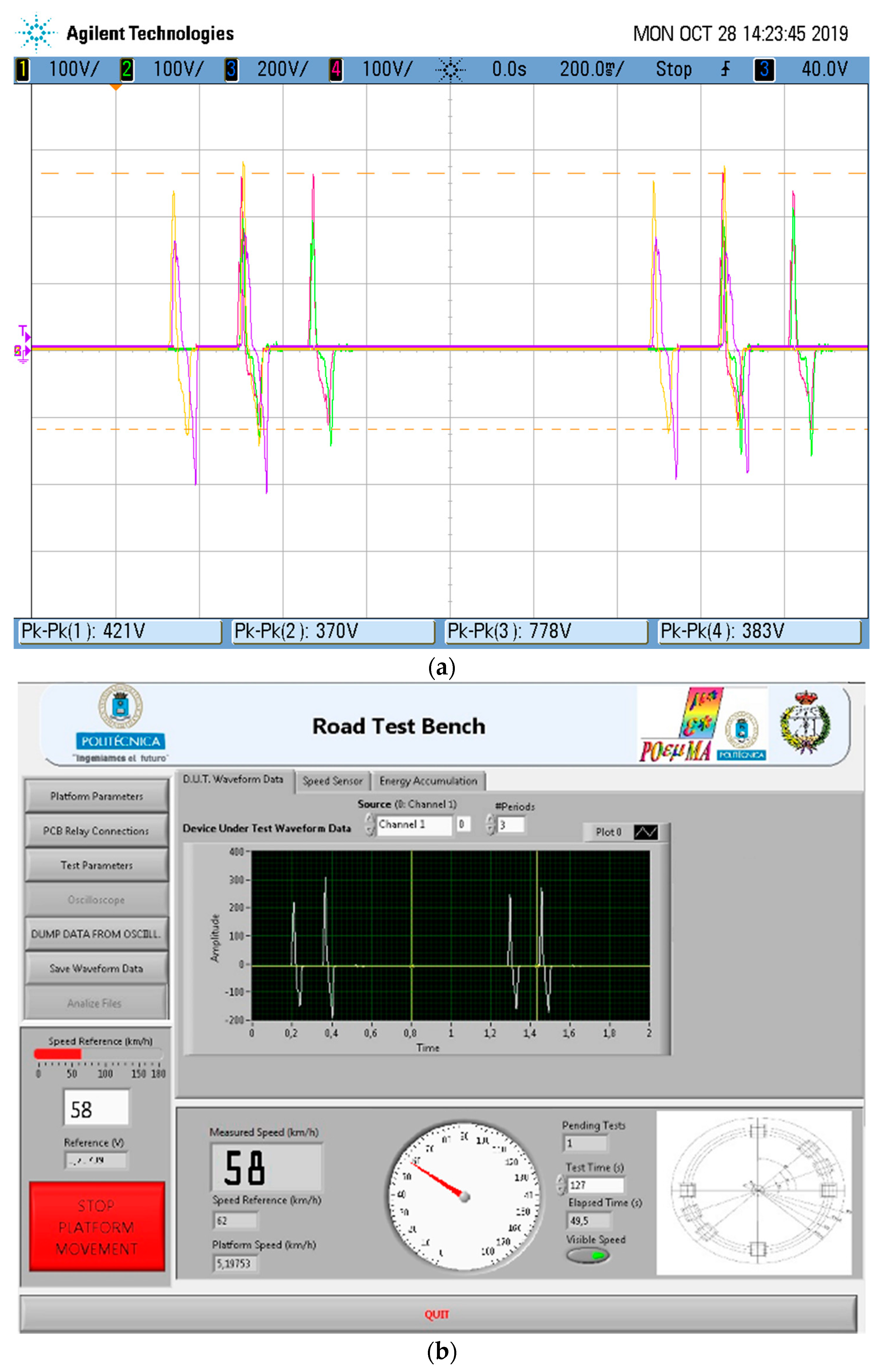This screenshot has height=1372, width=876.
Task: Click the orange trigger position marker
Action: coord(115,87)
